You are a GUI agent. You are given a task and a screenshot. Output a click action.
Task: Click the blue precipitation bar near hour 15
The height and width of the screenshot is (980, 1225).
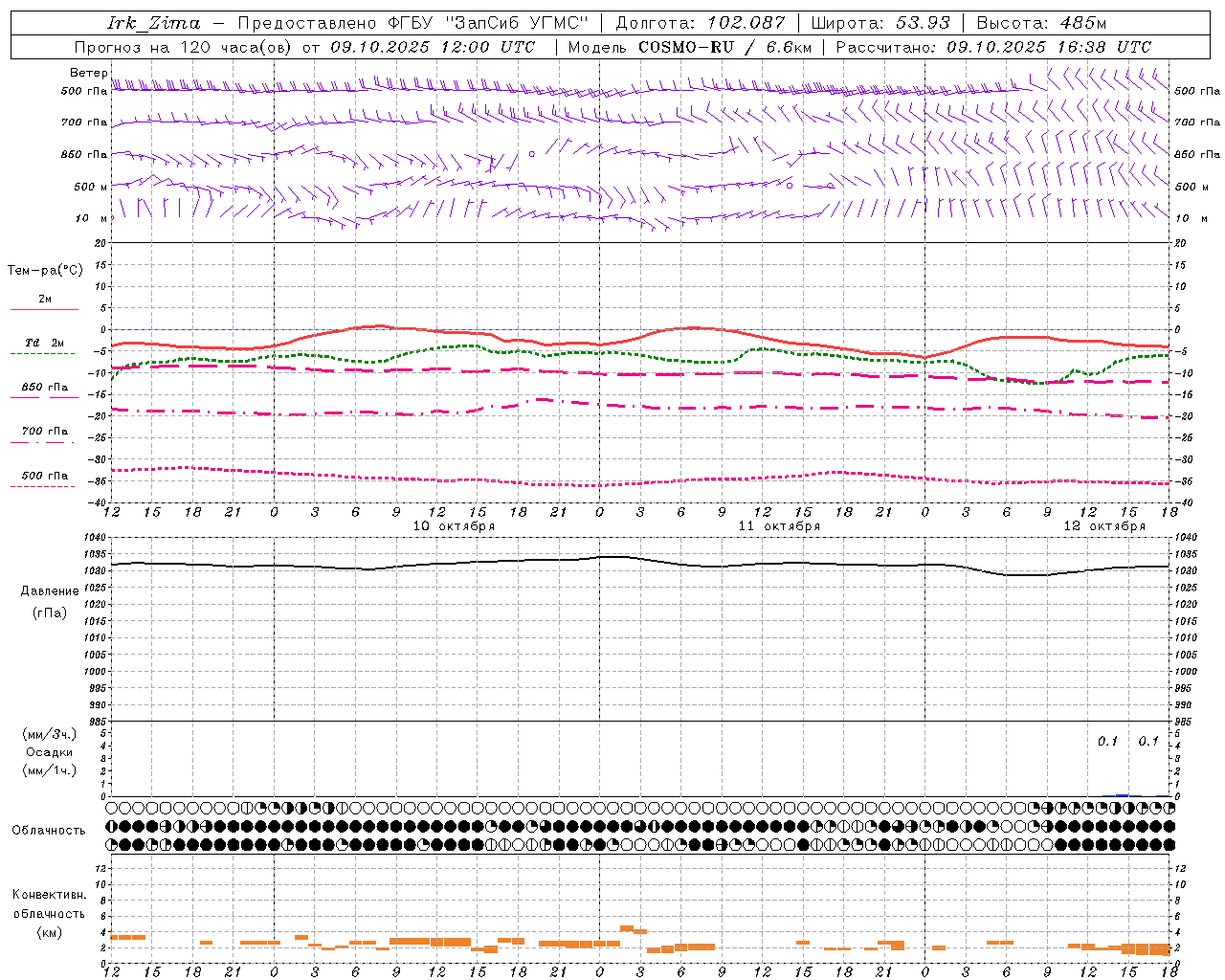(1123, 795)
